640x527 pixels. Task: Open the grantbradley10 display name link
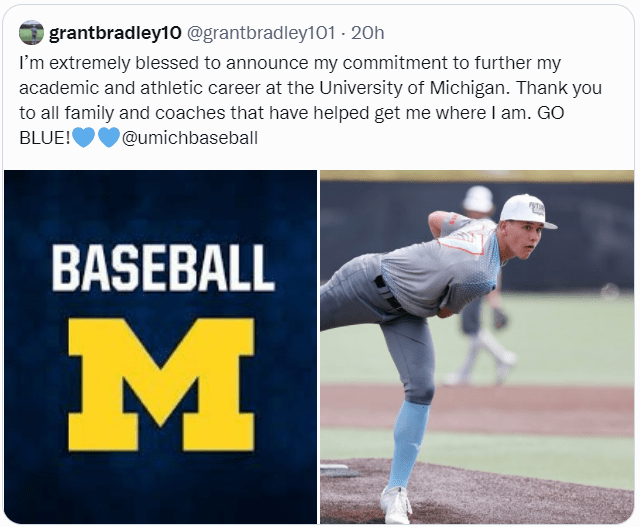[x=115, y=33]
